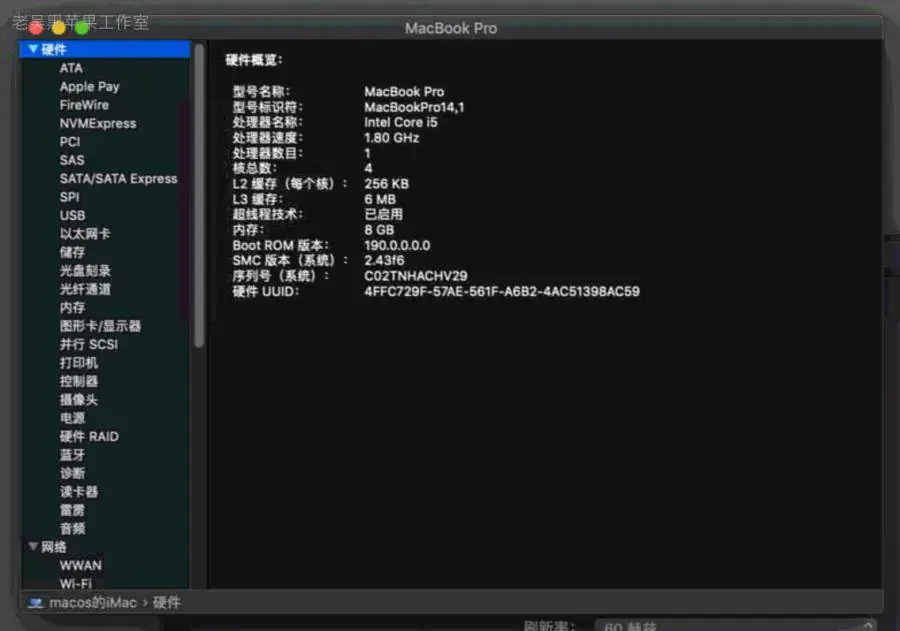
Task: Click the 处理器数目 label
Action: [267, 153]
